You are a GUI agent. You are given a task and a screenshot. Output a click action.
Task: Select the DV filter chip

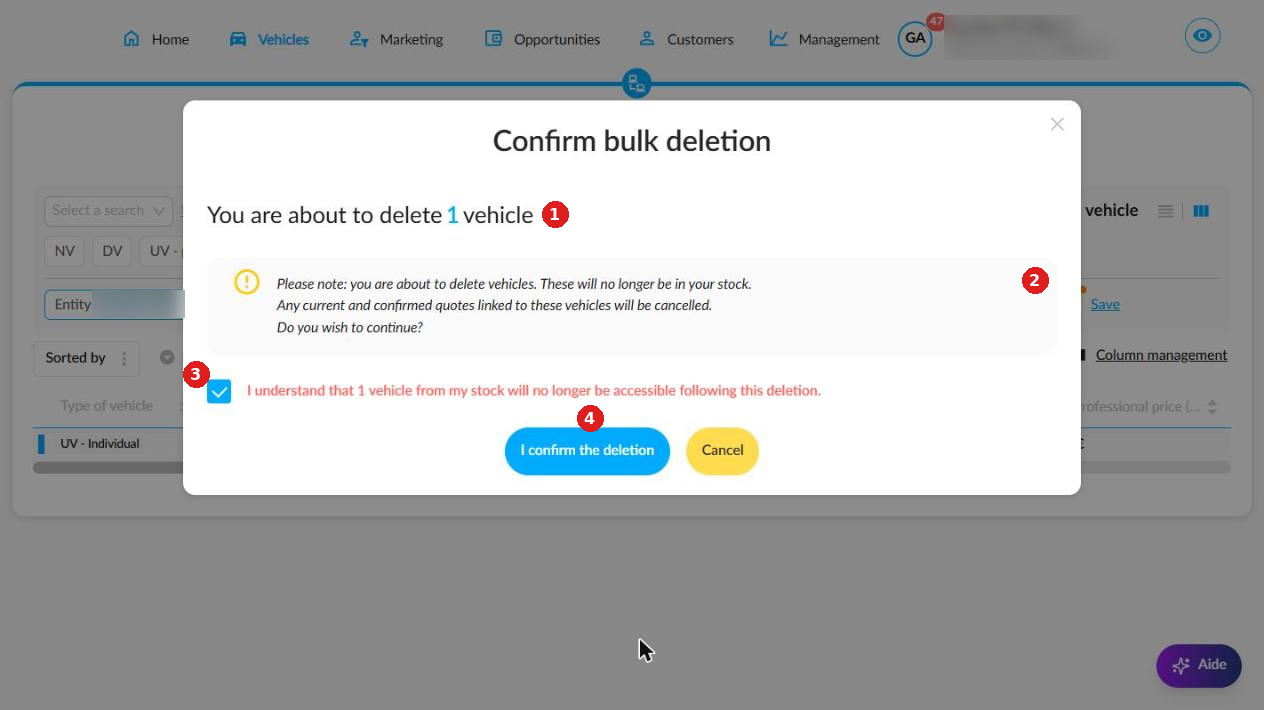112,251
